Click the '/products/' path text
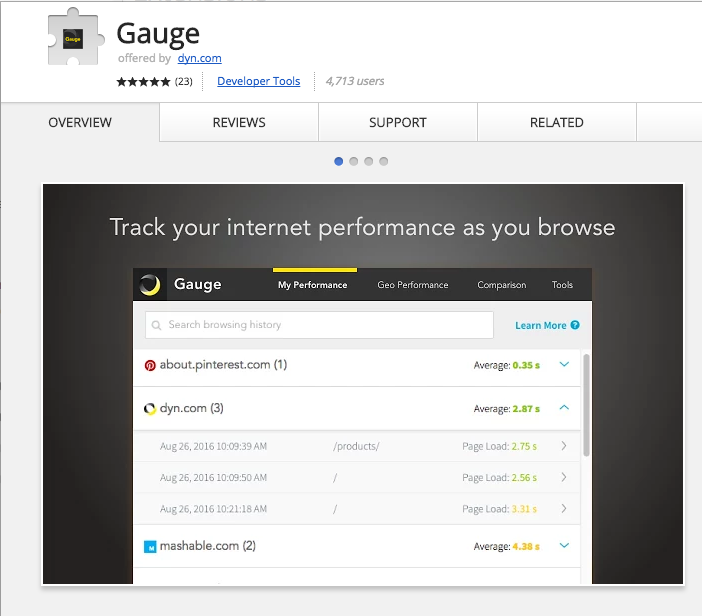The height and width of the screenshot is (616, 702). (356, 446)
